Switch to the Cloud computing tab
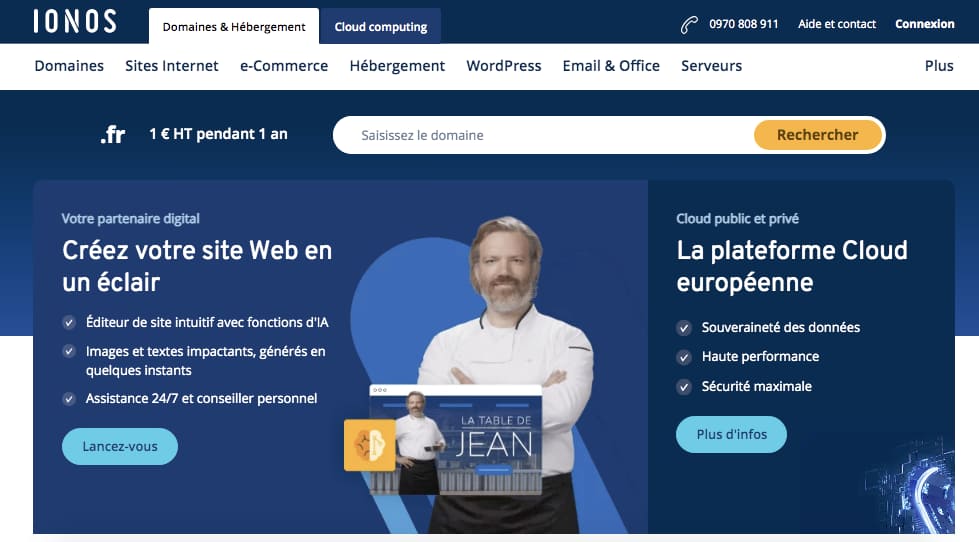Image resolution: width=979 pixels, height=542 pixels. point(380,26)
